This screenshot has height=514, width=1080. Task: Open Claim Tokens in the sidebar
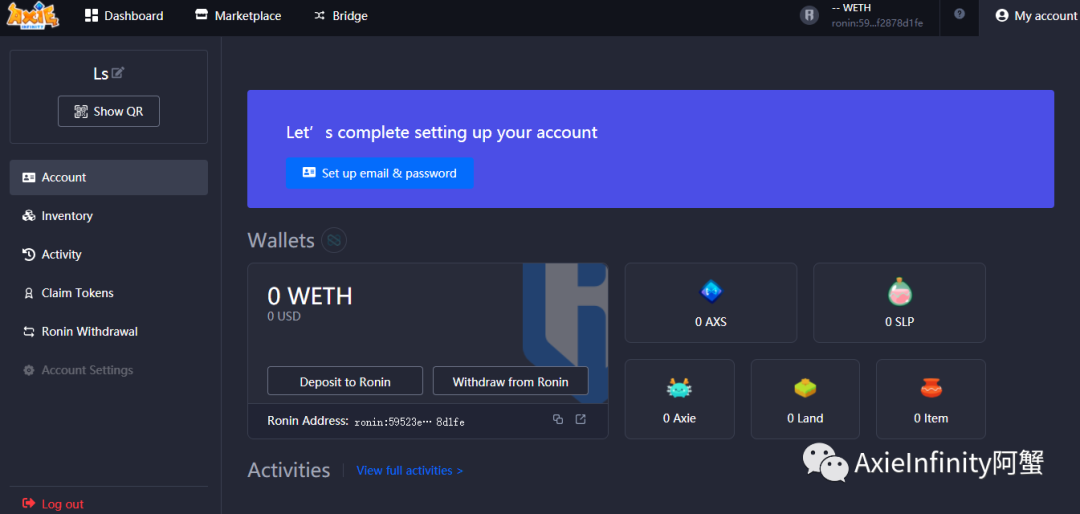point(109,293)
